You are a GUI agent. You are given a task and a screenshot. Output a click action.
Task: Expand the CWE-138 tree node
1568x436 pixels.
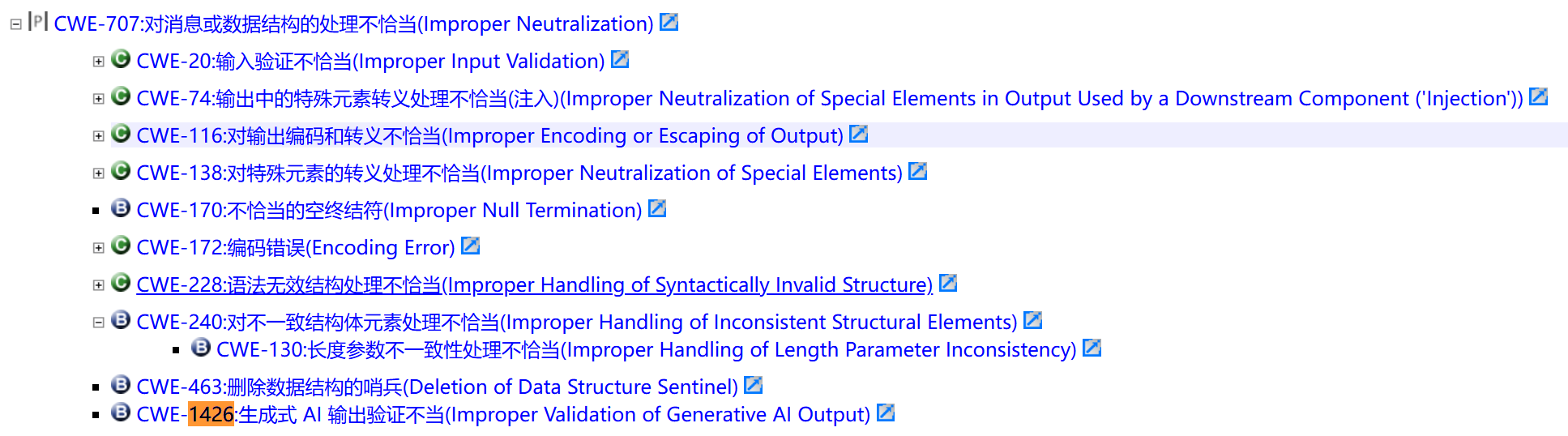pyautogui.click(x=98, y=173)
